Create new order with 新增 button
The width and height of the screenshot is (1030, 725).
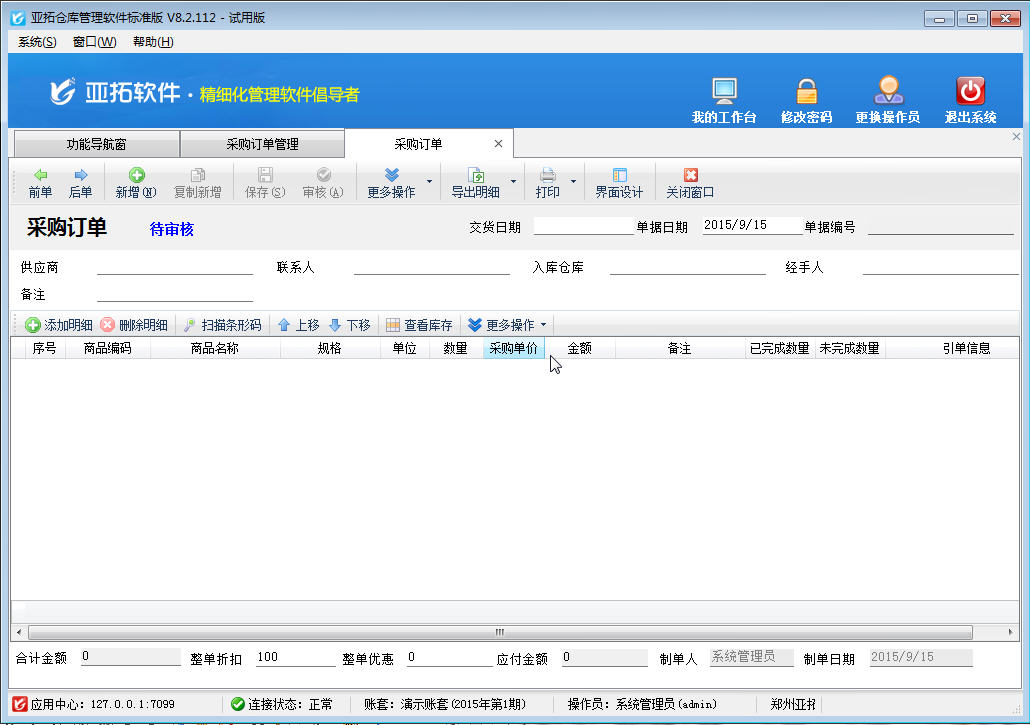[136, 183]
